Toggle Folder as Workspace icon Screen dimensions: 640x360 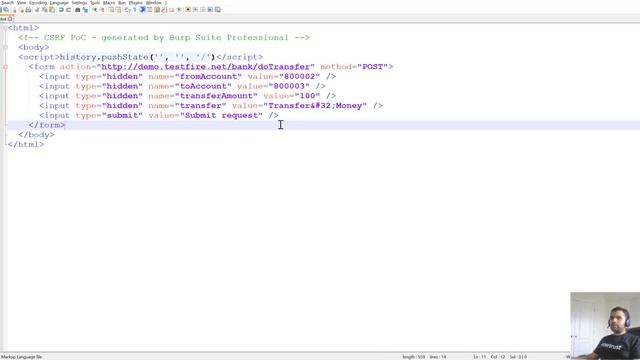click(x=171, y=9)
